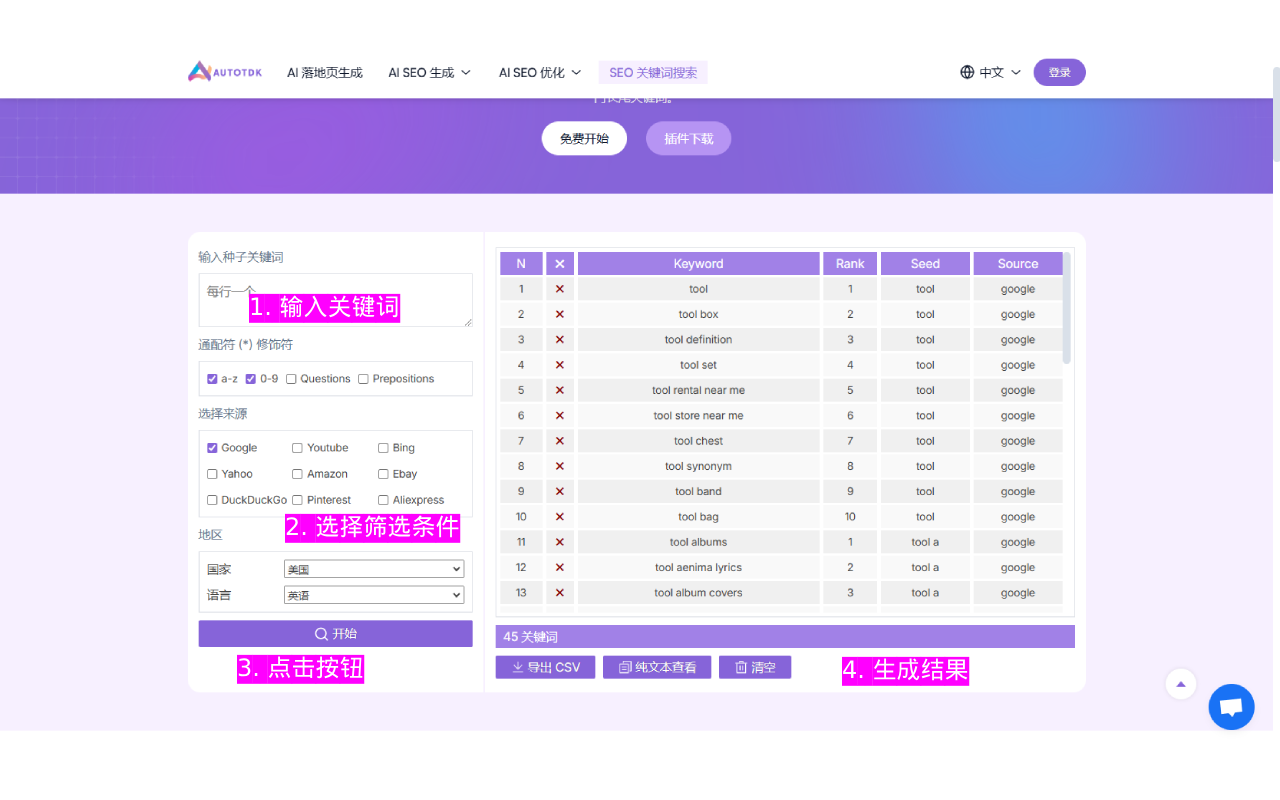Image resolution: width=1280 pixels, height=800 pixels.
Task: Expand the AI SEO 优化 menu
Action: pos(540,72)
